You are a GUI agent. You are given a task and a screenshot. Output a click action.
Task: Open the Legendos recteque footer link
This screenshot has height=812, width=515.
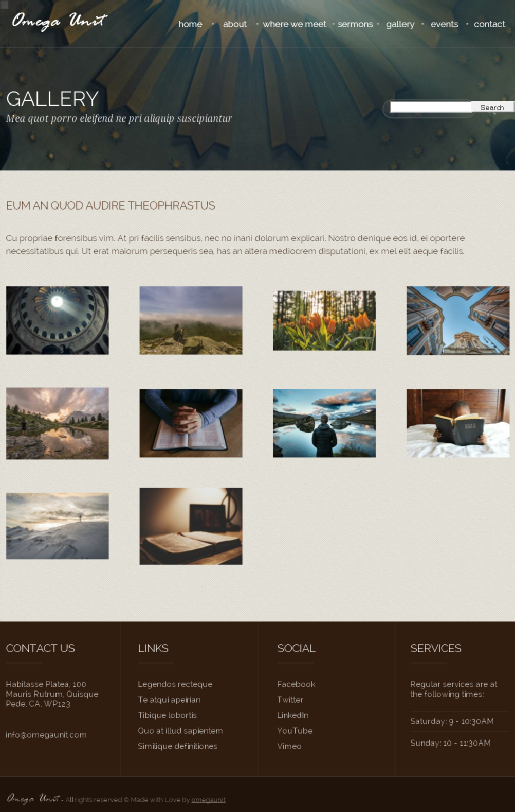click(175, 684)
